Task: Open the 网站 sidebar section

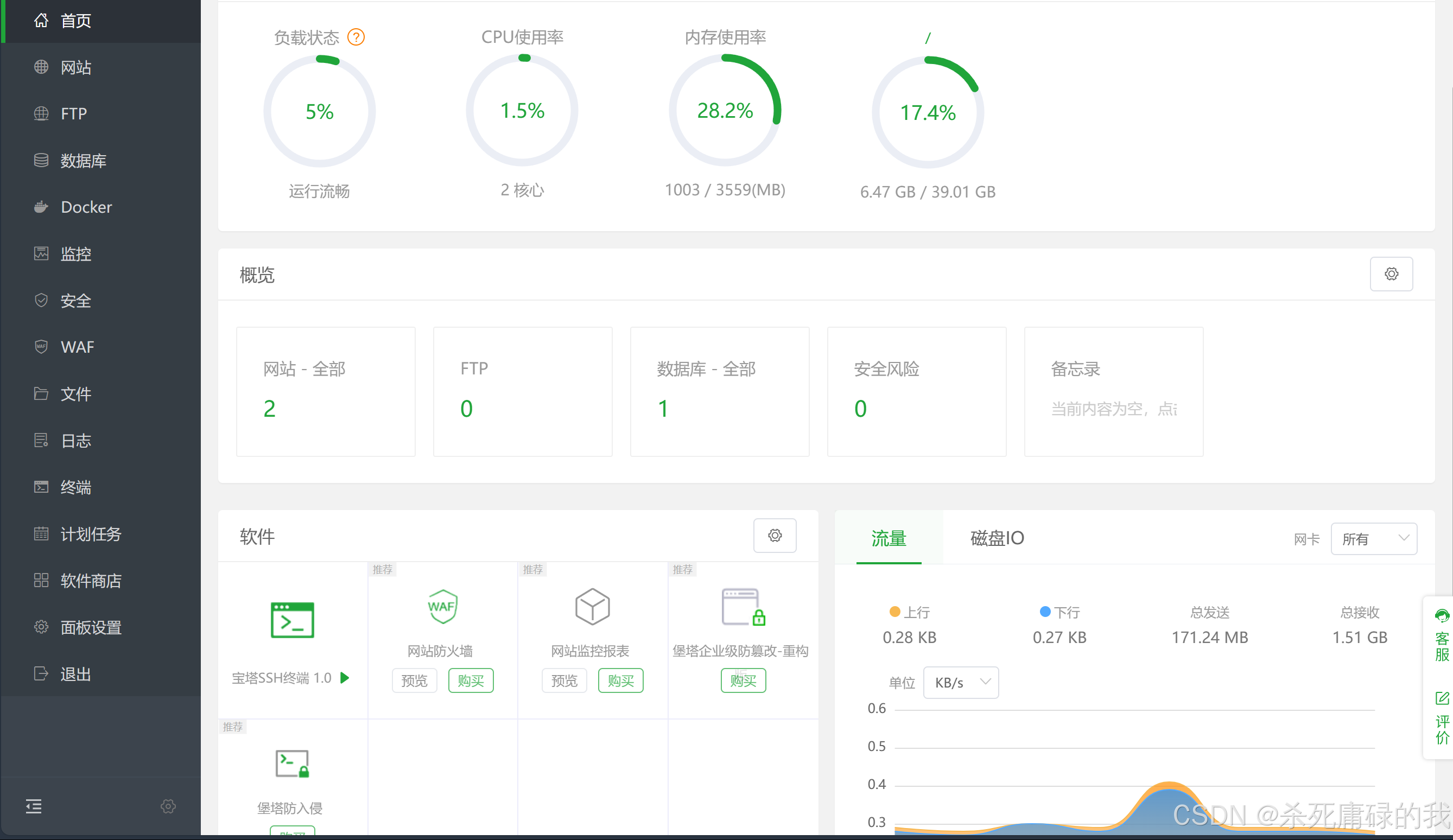Action: coord(101,67)
